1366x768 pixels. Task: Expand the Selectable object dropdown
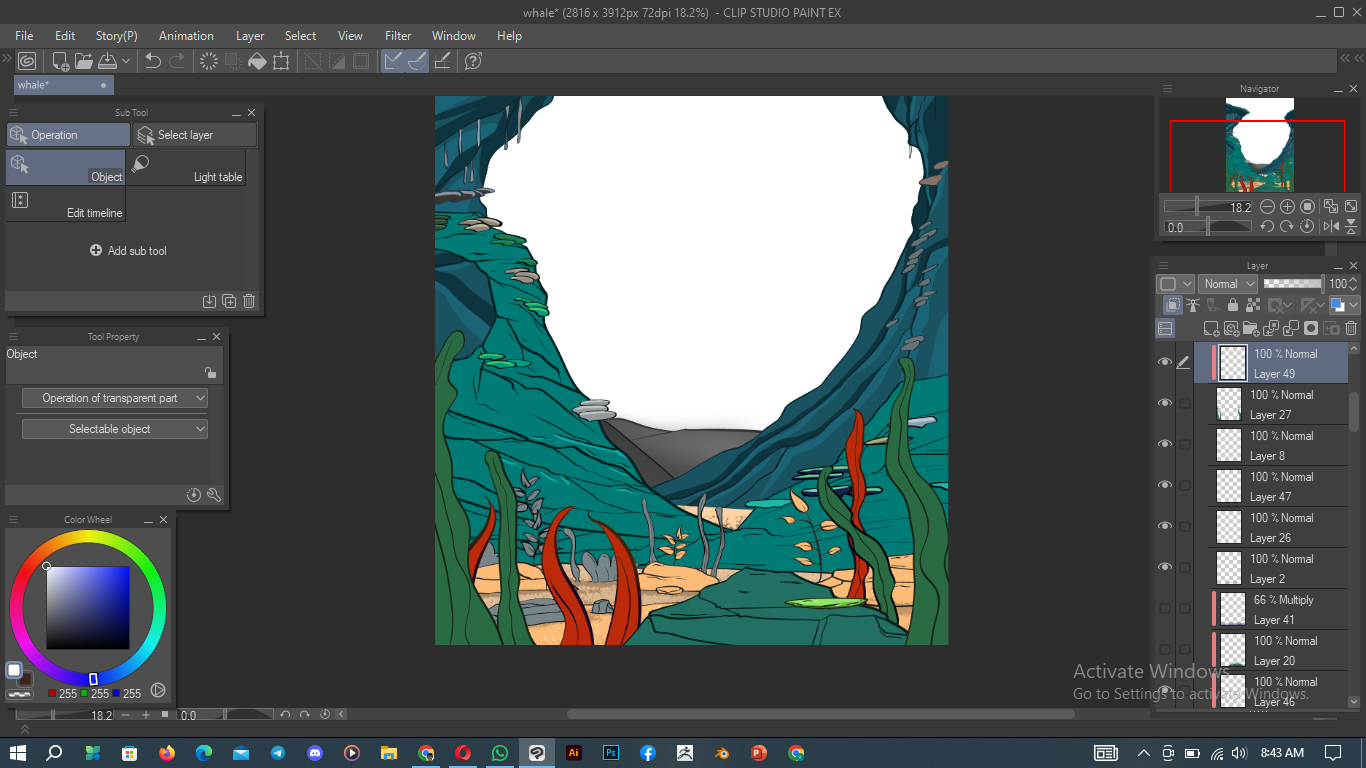pos(115,429)
